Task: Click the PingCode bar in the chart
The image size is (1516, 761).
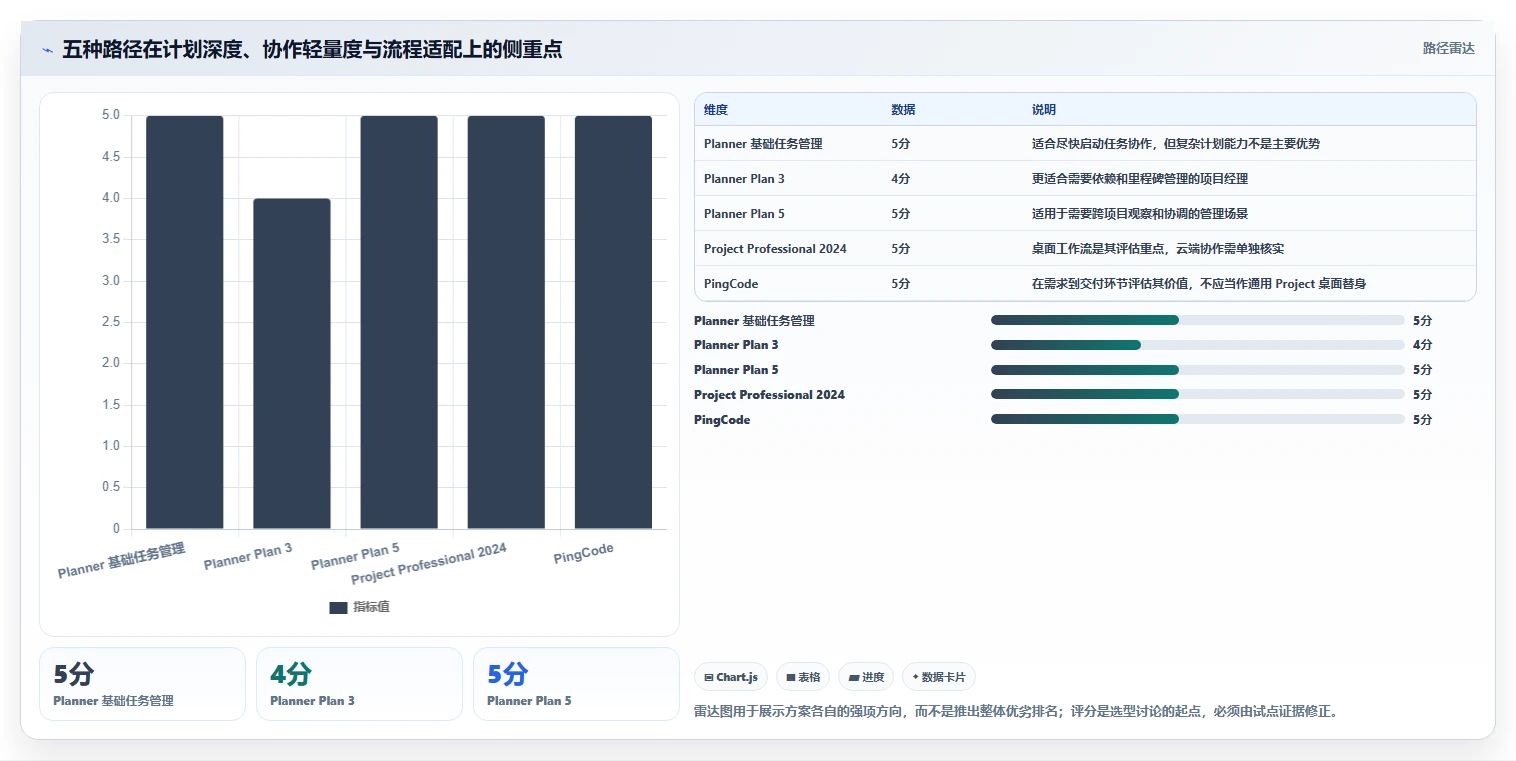Action: click(x=613, y=322)
